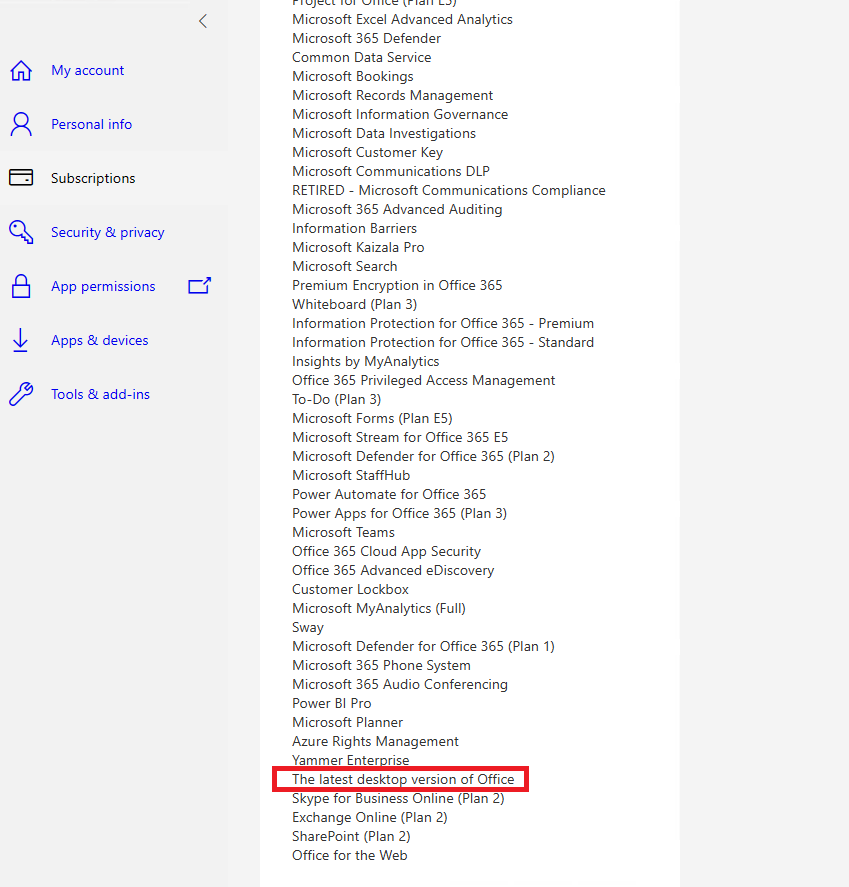
Task: Select 'Microsoft 365 Phone System' entry
Action: point(381,665)
